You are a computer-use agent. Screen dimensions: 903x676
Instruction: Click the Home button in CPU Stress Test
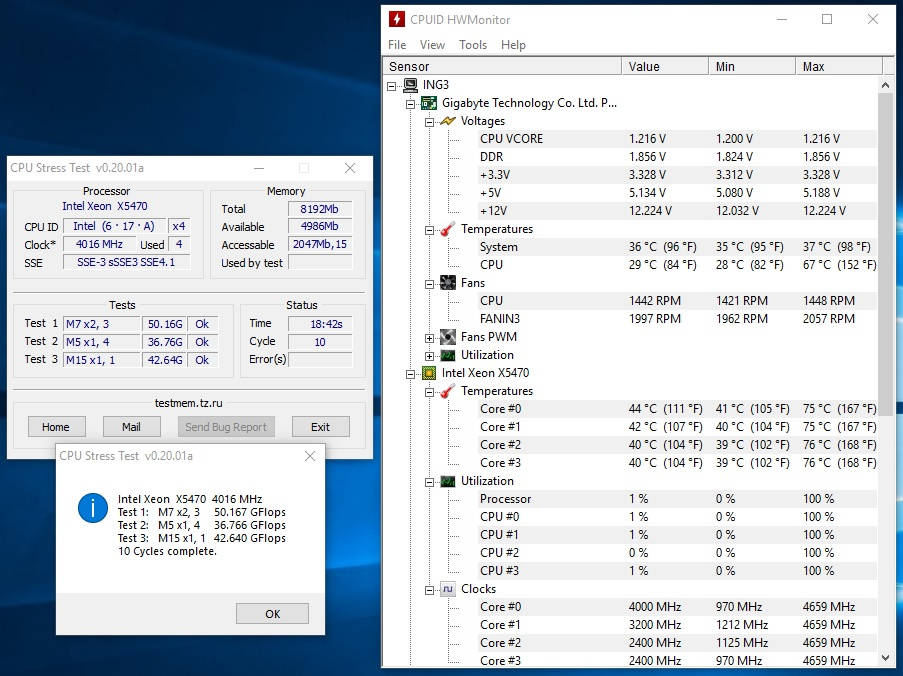[x=56, y=427]
